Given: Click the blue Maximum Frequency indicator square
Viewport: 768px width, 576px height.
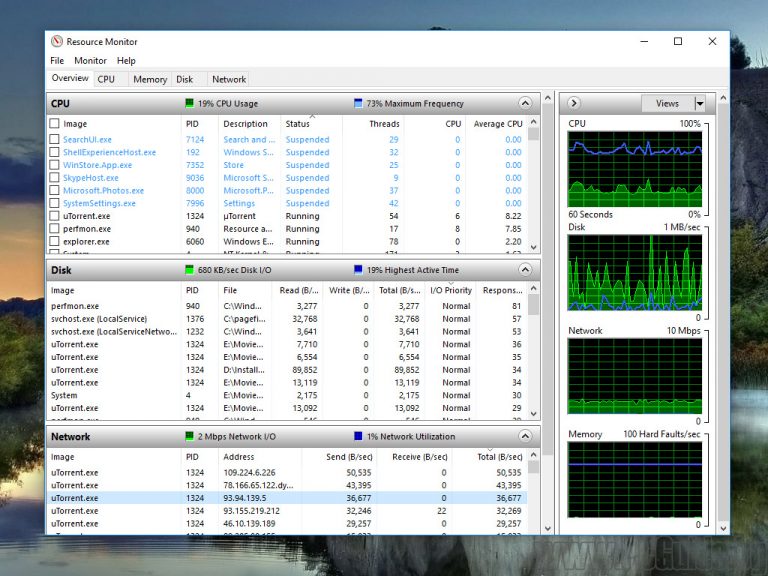Looking at the screenshot, I should 358,103.
